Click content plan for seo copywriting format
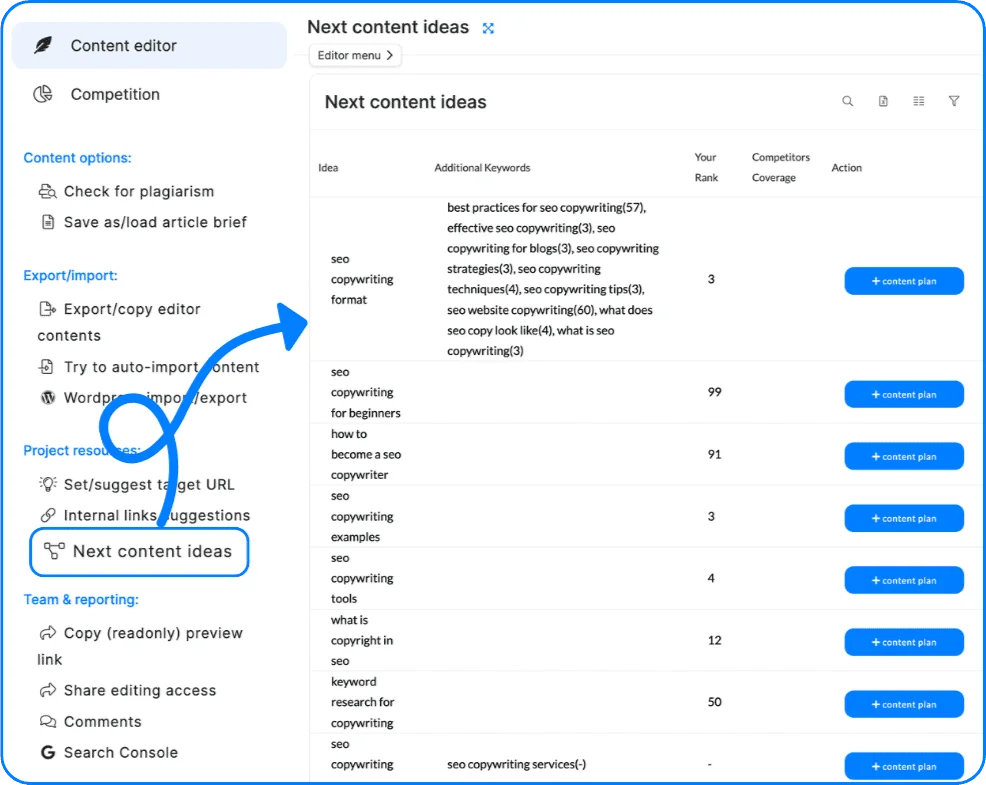 [x=903, y=281]
